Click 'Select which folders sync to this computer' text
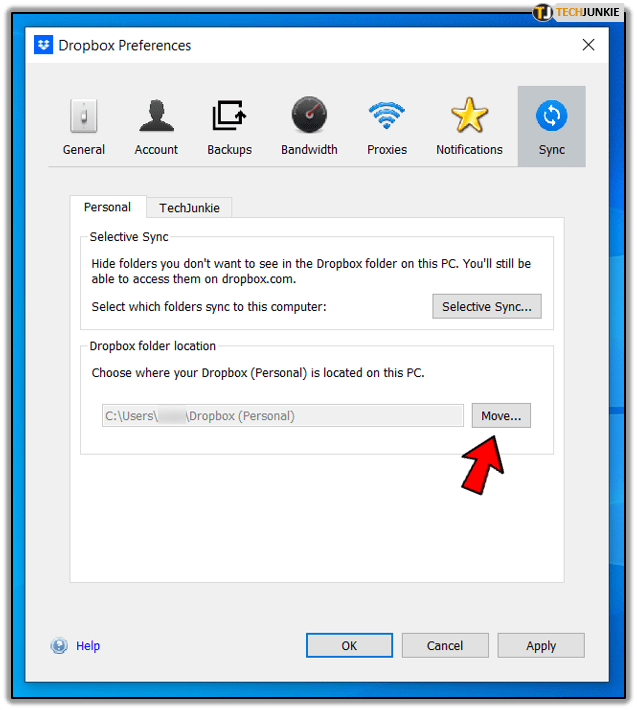Screen dimensions: 637x710 tap(209, 307)
